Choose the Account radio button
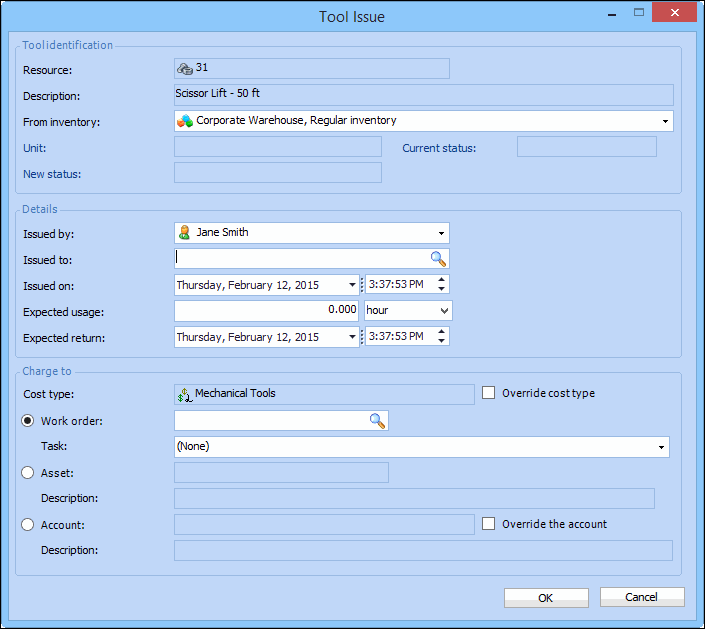Image resolution: width=705 pixels, height=629 pixels. (x=28, y=524)
